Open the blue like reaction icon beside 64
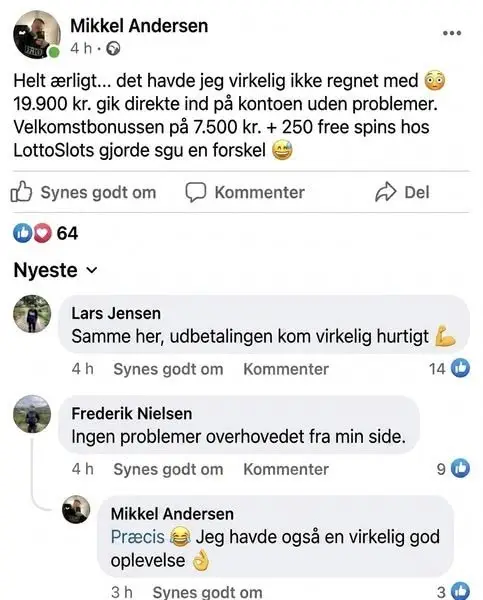This screenshot has height=600, width=483. click(23, 233)
